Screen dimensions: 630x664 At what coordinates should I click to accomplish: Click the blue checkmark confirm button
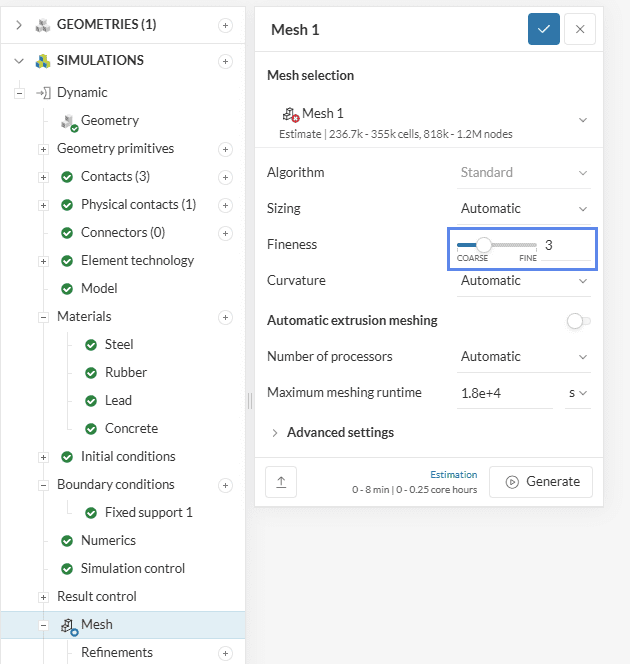(x=543, y=29)
